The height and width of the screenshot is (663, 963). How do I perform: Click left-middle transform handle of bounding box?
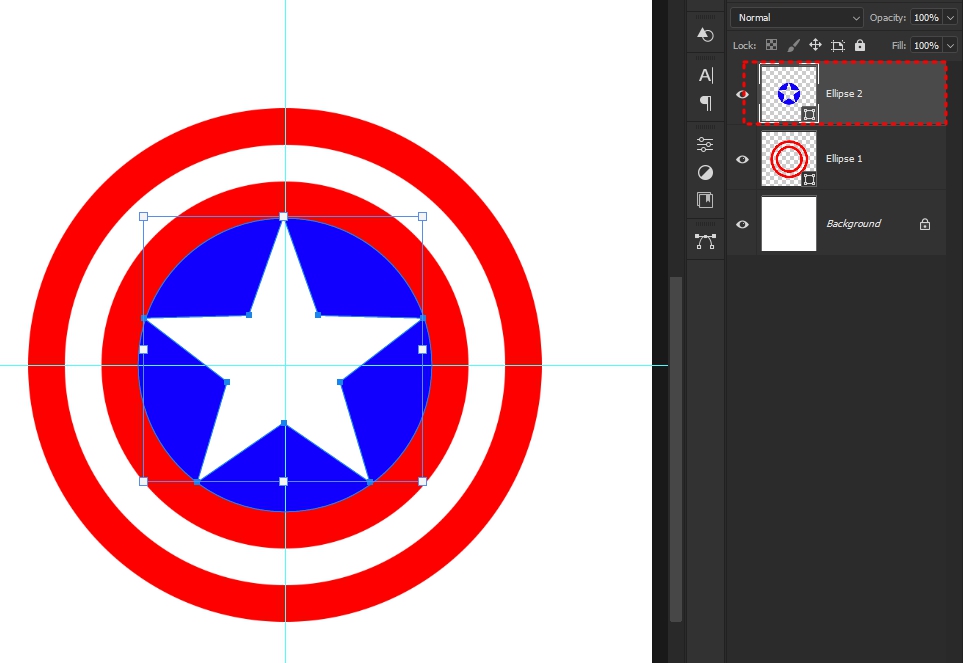tap(144, 349)
